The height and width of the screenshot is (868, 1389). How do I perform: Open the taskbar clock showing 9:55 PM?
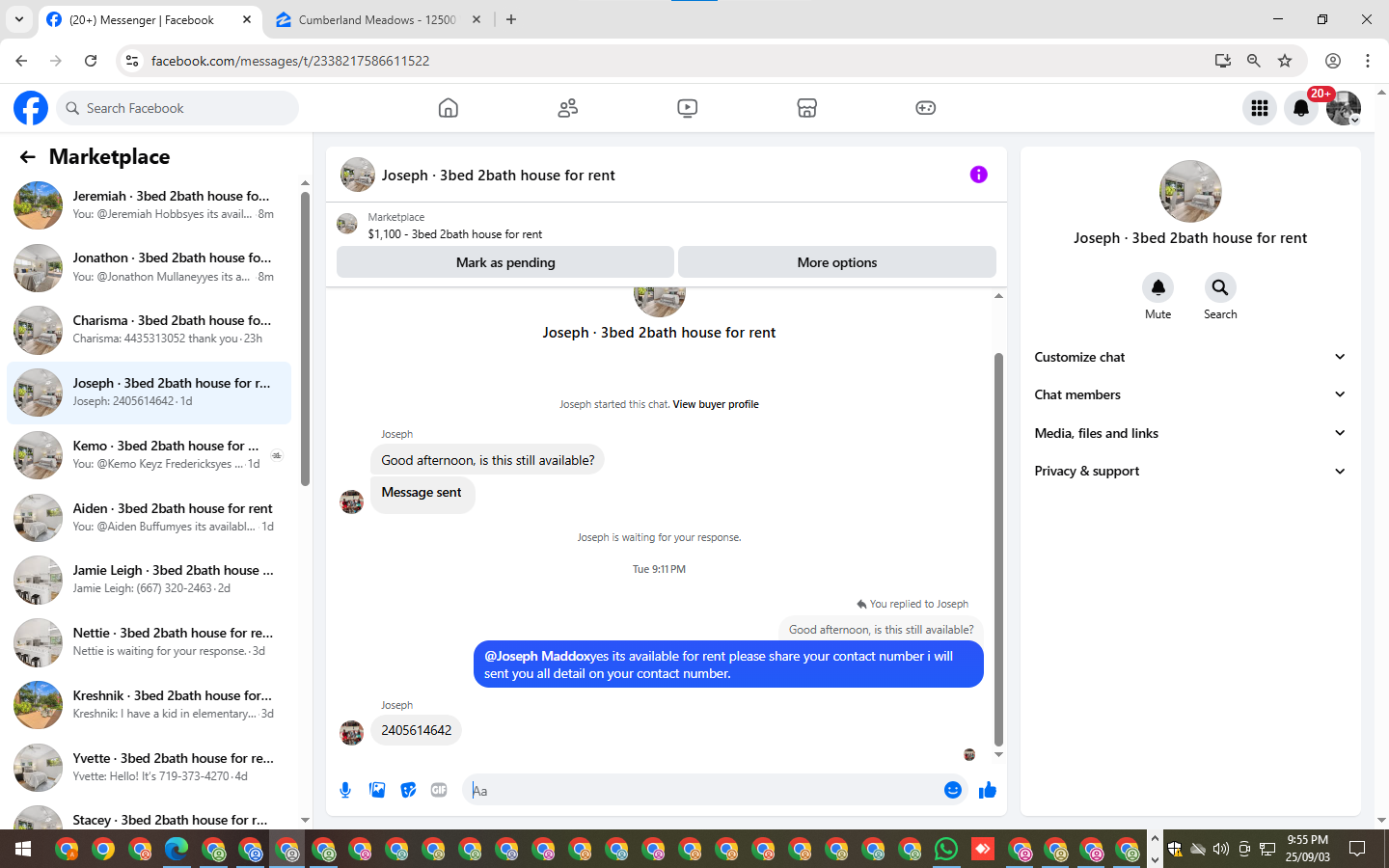1307,849
